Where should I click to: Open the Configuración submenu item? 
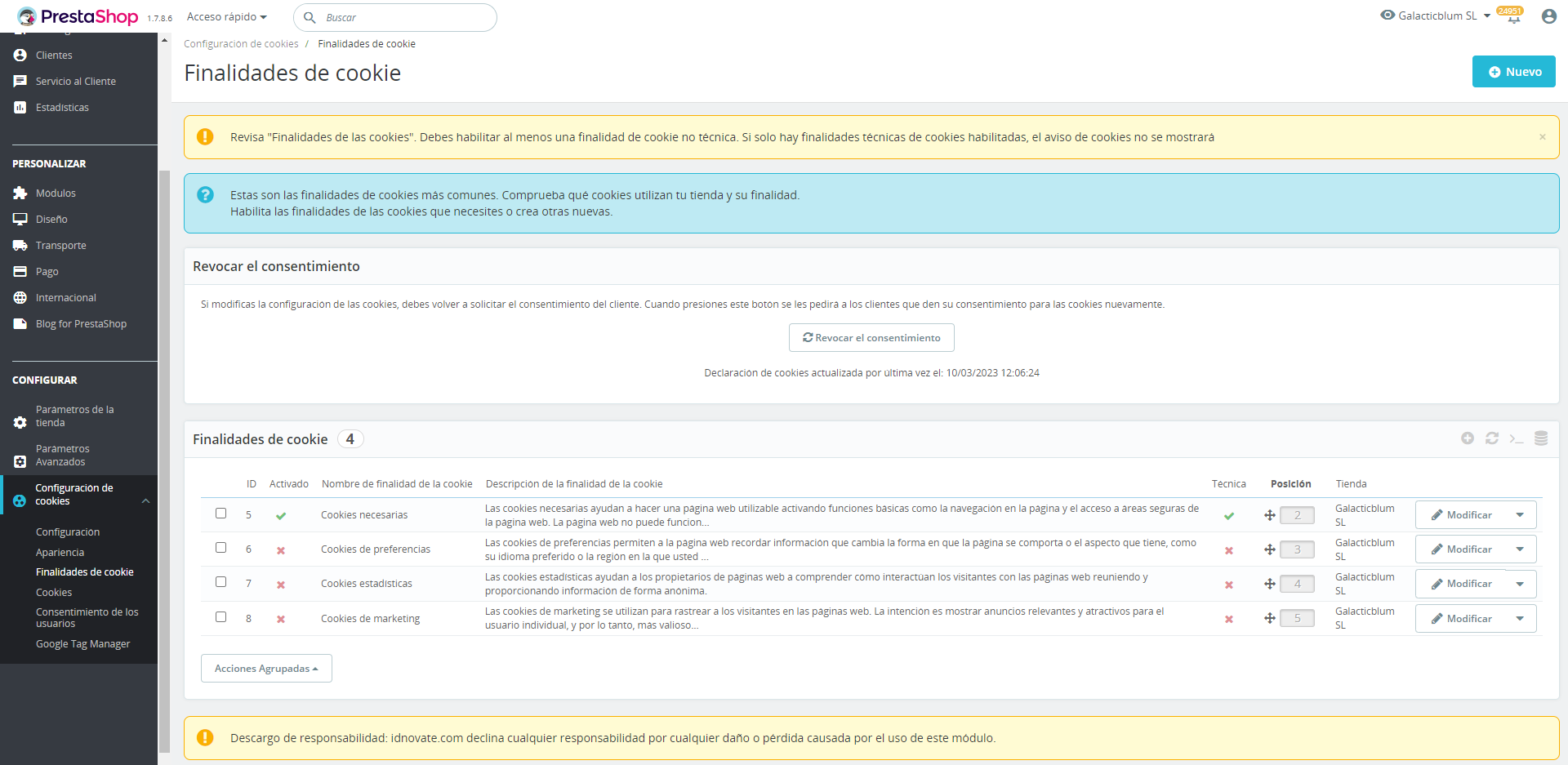tap(68, 532)
